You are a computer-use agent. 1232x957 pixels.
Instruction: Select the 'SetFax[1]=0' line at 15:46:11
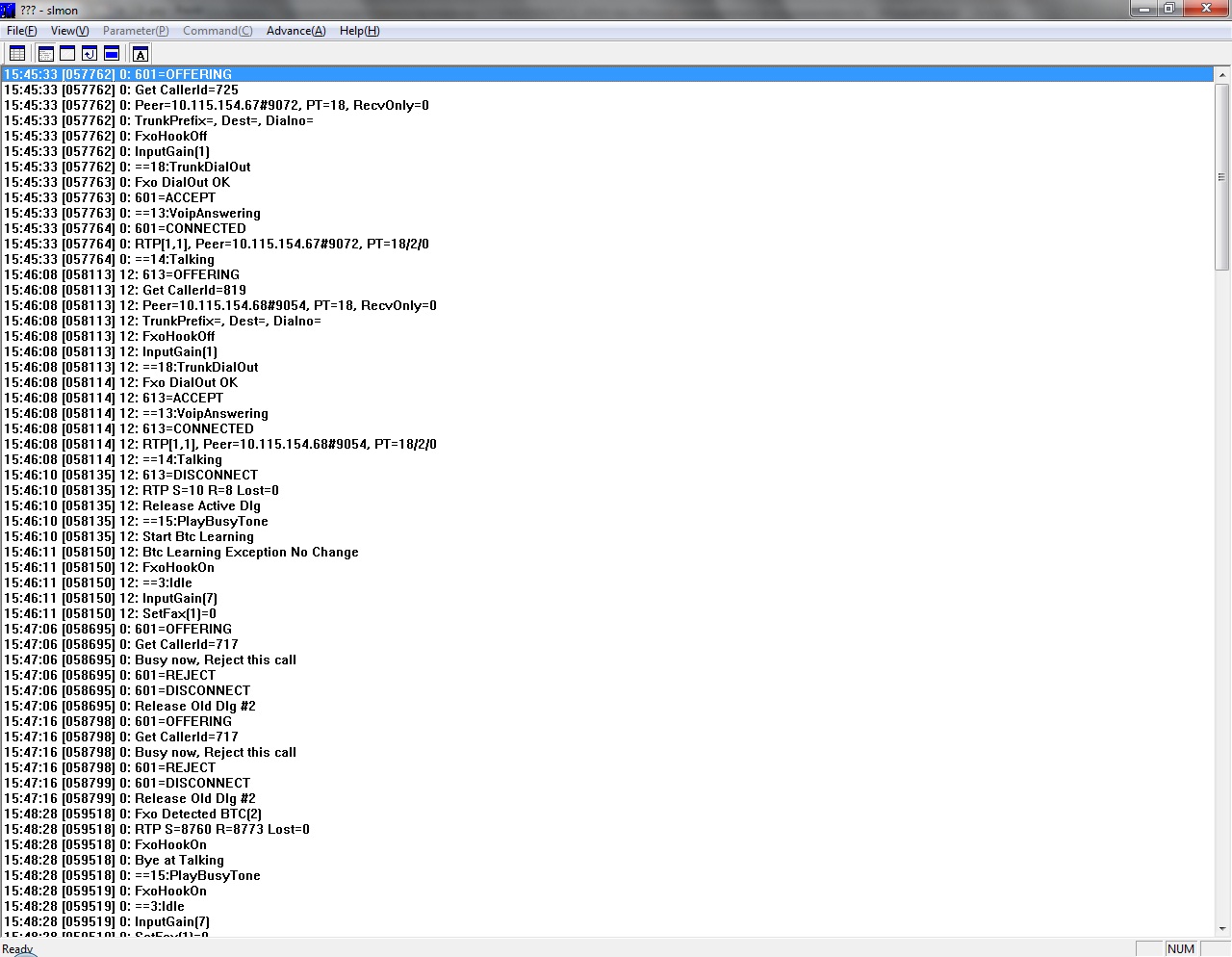pyautogui.click(x=607, y=613)
